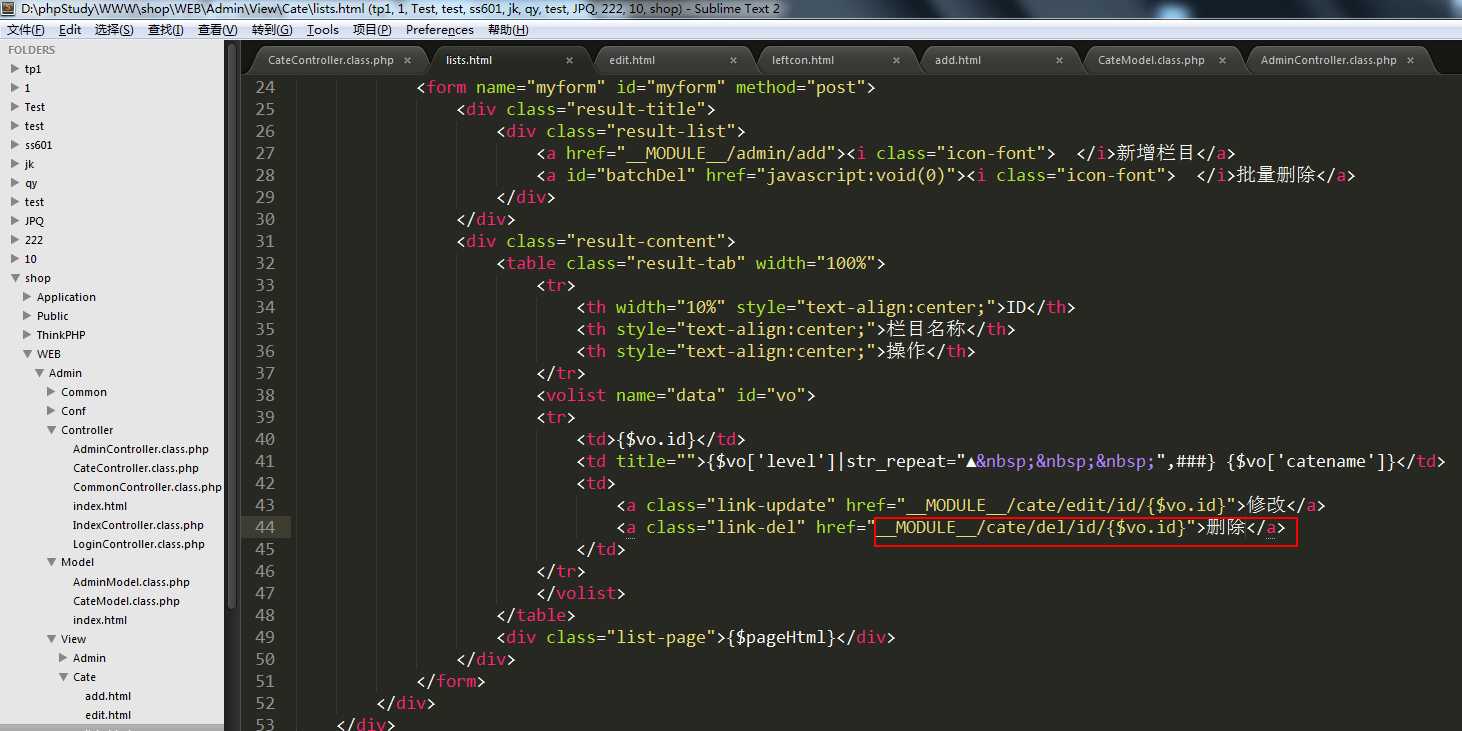Image resolution: width=1462 pixels, height=731 pixels.
Task: Collapse the shop folder arrow
Action: pos(14,278)
